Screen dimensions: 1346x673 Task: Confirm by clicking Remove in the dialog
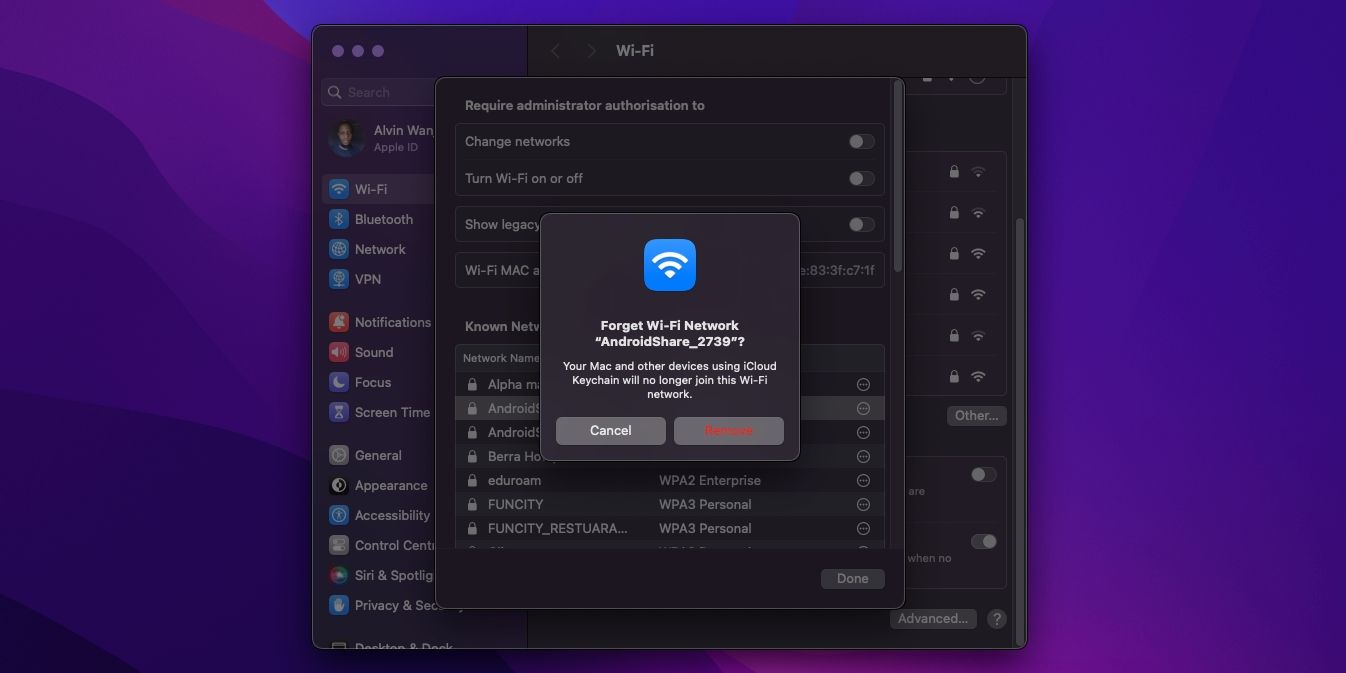(x=729, y=430)
